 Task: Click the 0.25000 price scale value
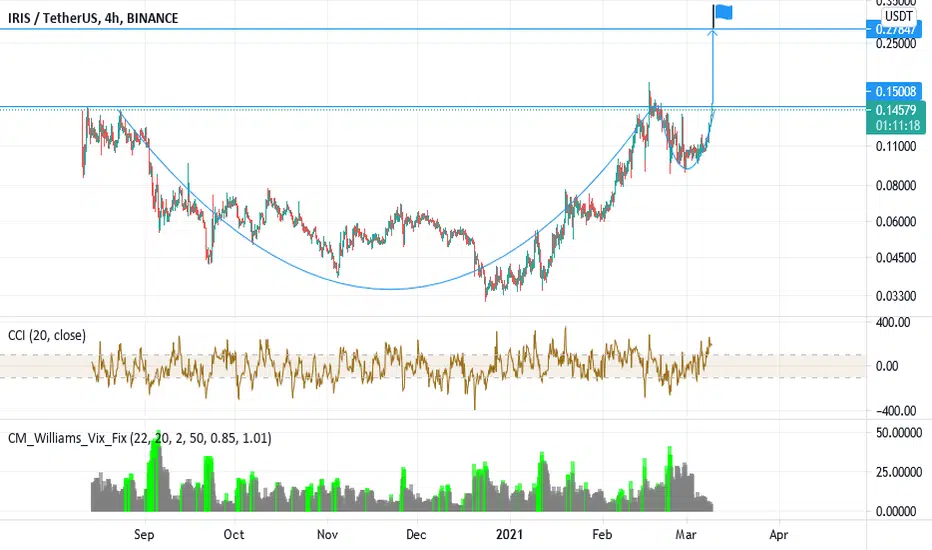(896, 43)
